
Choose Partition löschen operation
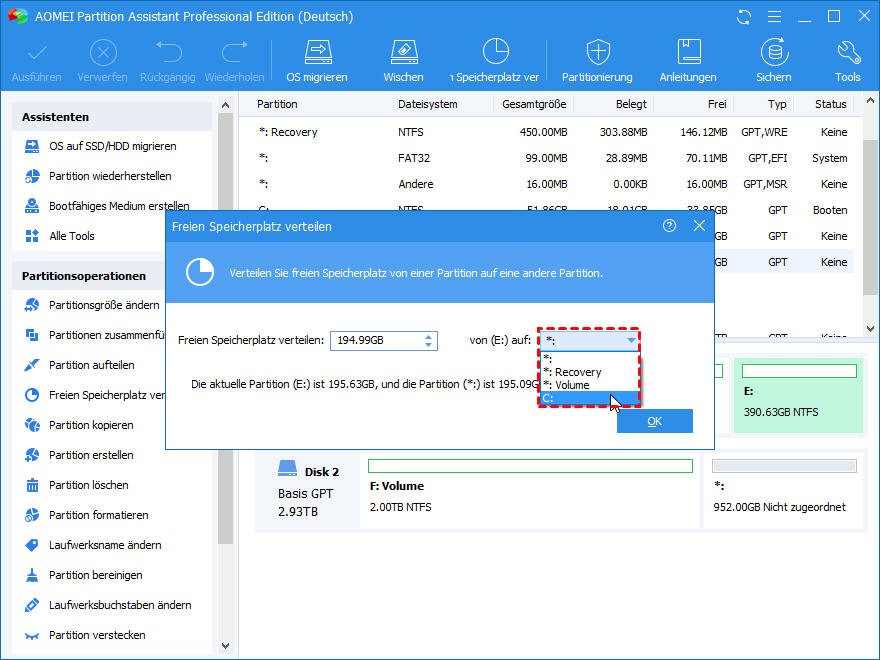(x=77, y=485)
